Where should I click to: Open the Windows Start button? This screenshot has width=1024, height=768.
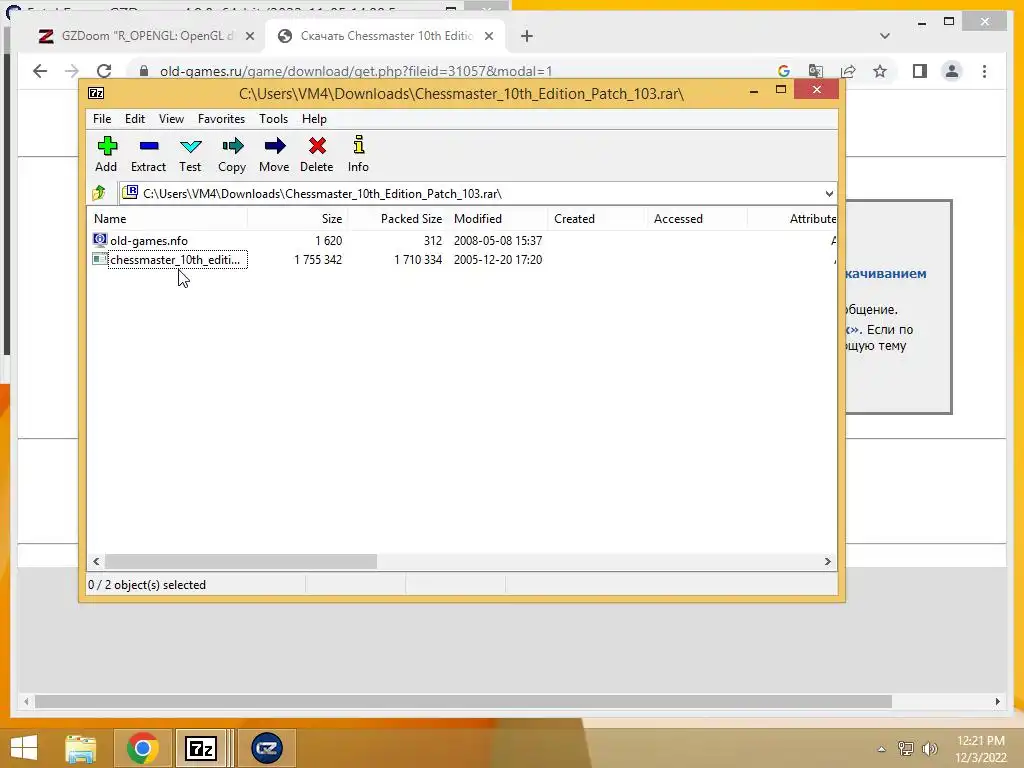coord(24,748)
